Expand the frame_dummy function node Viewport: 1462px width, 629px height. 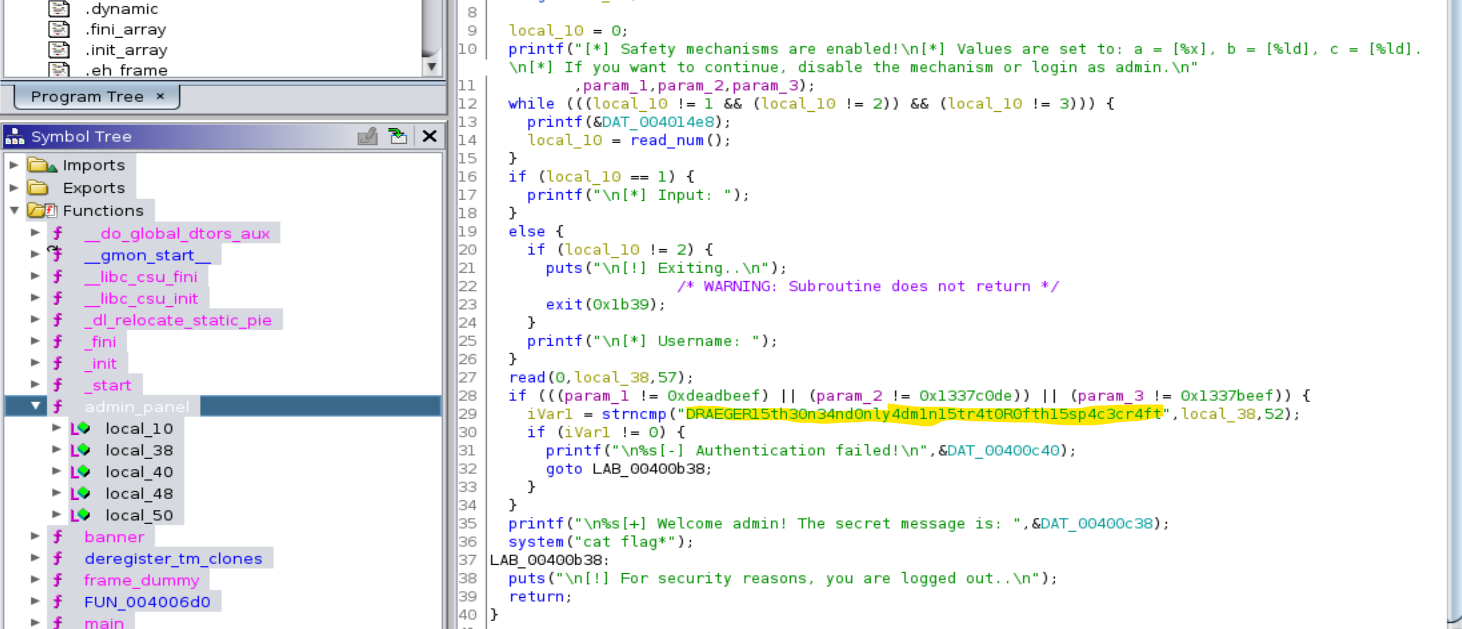[x=37, y=580]
